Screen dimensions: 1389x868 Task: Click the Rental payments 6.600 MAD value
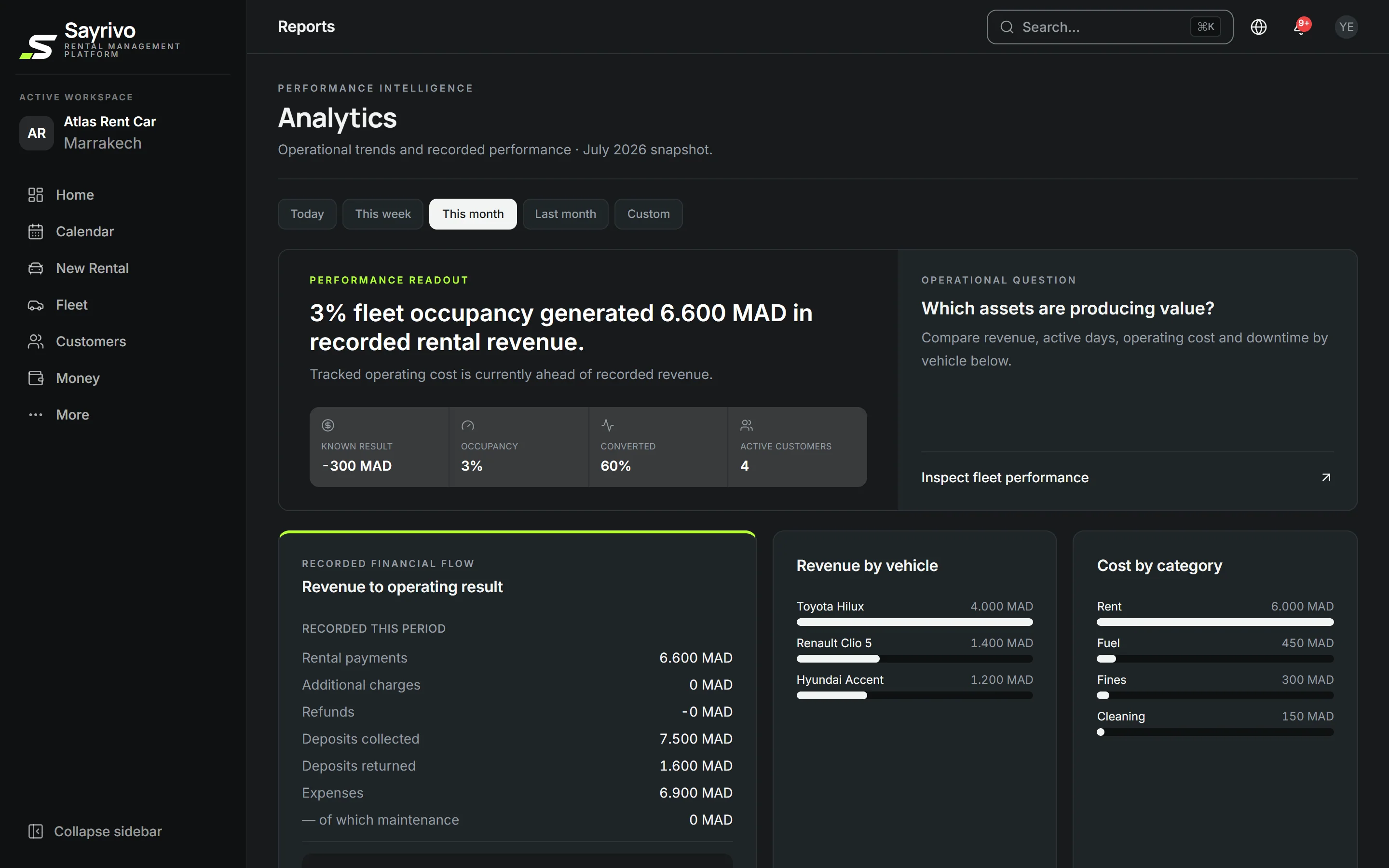coord(695,658)
